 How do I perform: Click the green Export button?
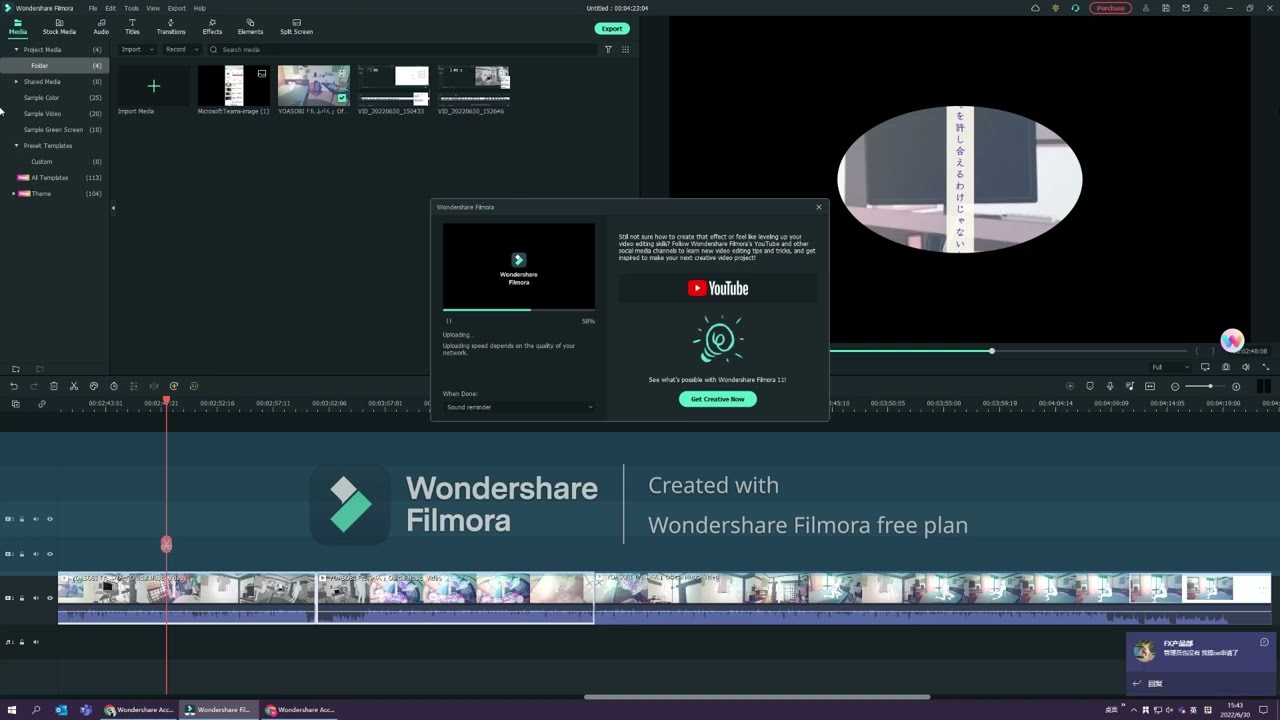pyautogui.click(x=612, y=29)
